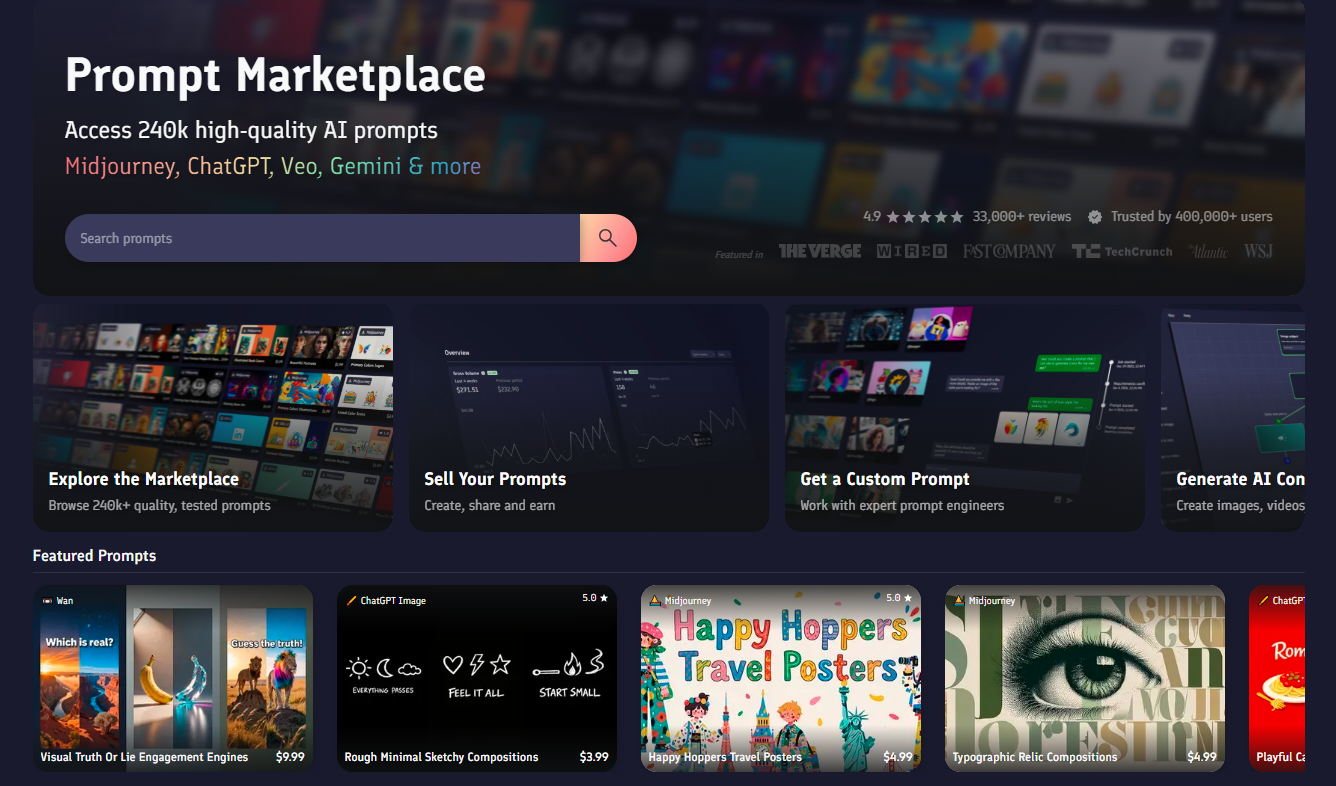Click The Verge featured logo
1336x786 pixels.
coord(820,252)
